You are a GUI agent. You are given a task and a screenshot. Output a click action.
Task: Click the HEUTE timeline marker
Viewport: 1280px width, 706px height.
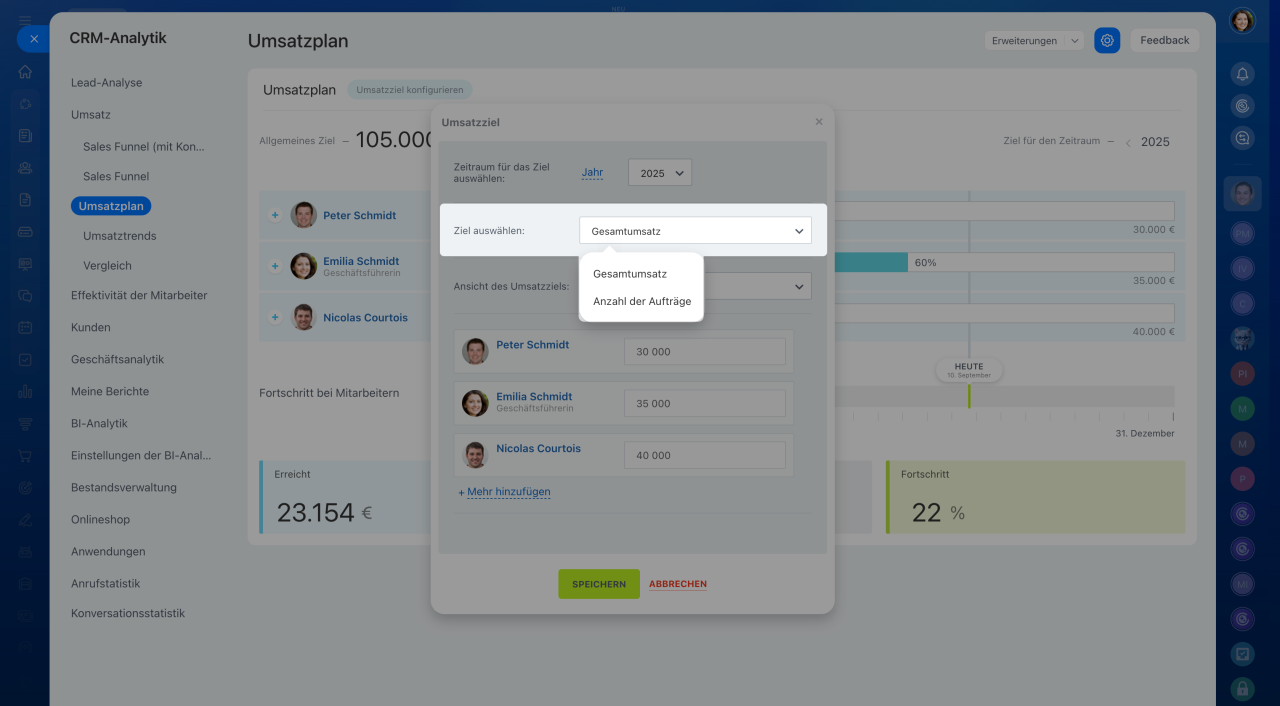969,370
